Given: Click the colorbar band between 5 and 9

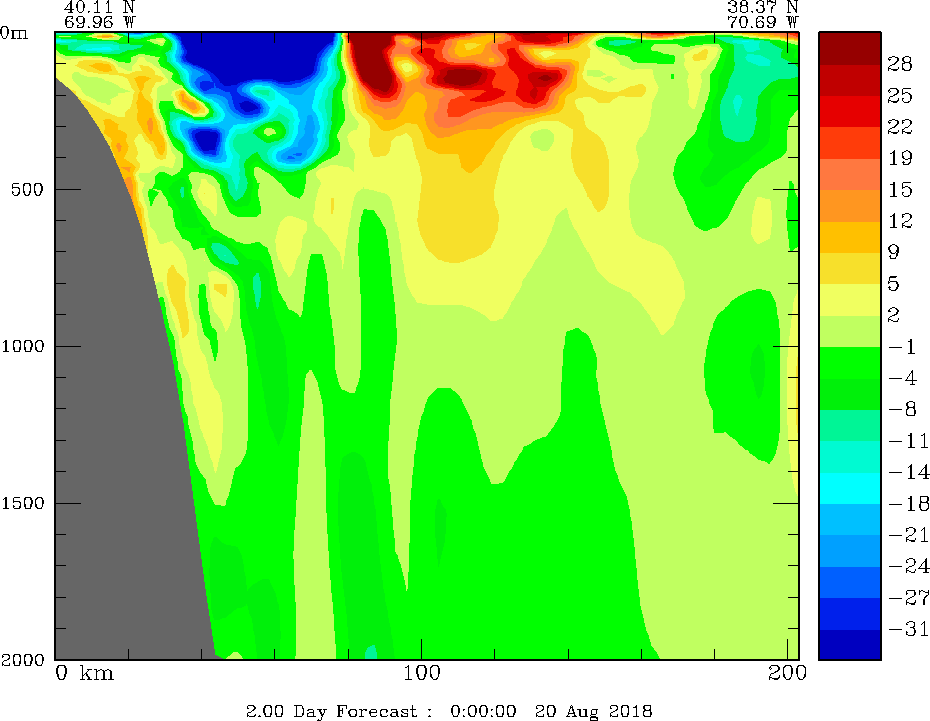Looking at the screenshot, I should pyautogui.click(x=850, y=267).
